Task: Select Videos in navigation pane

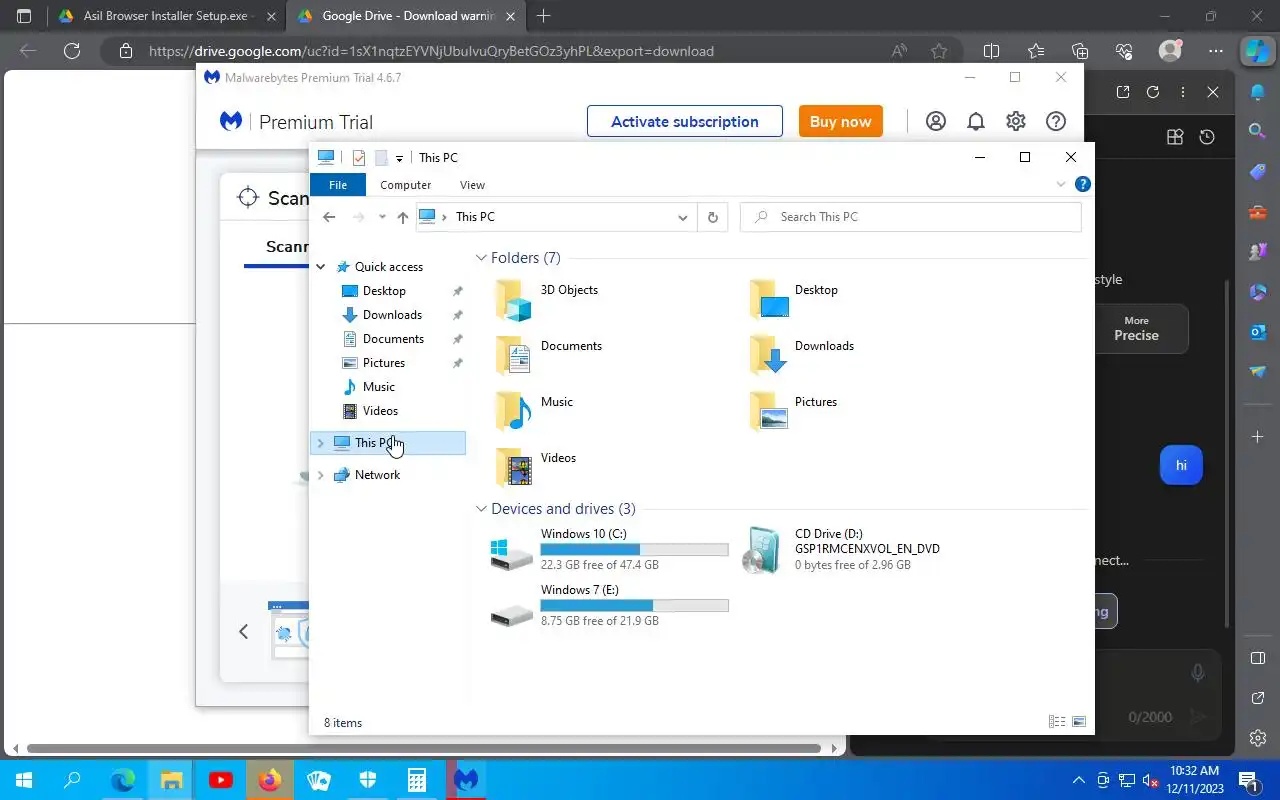Action: 380,410
